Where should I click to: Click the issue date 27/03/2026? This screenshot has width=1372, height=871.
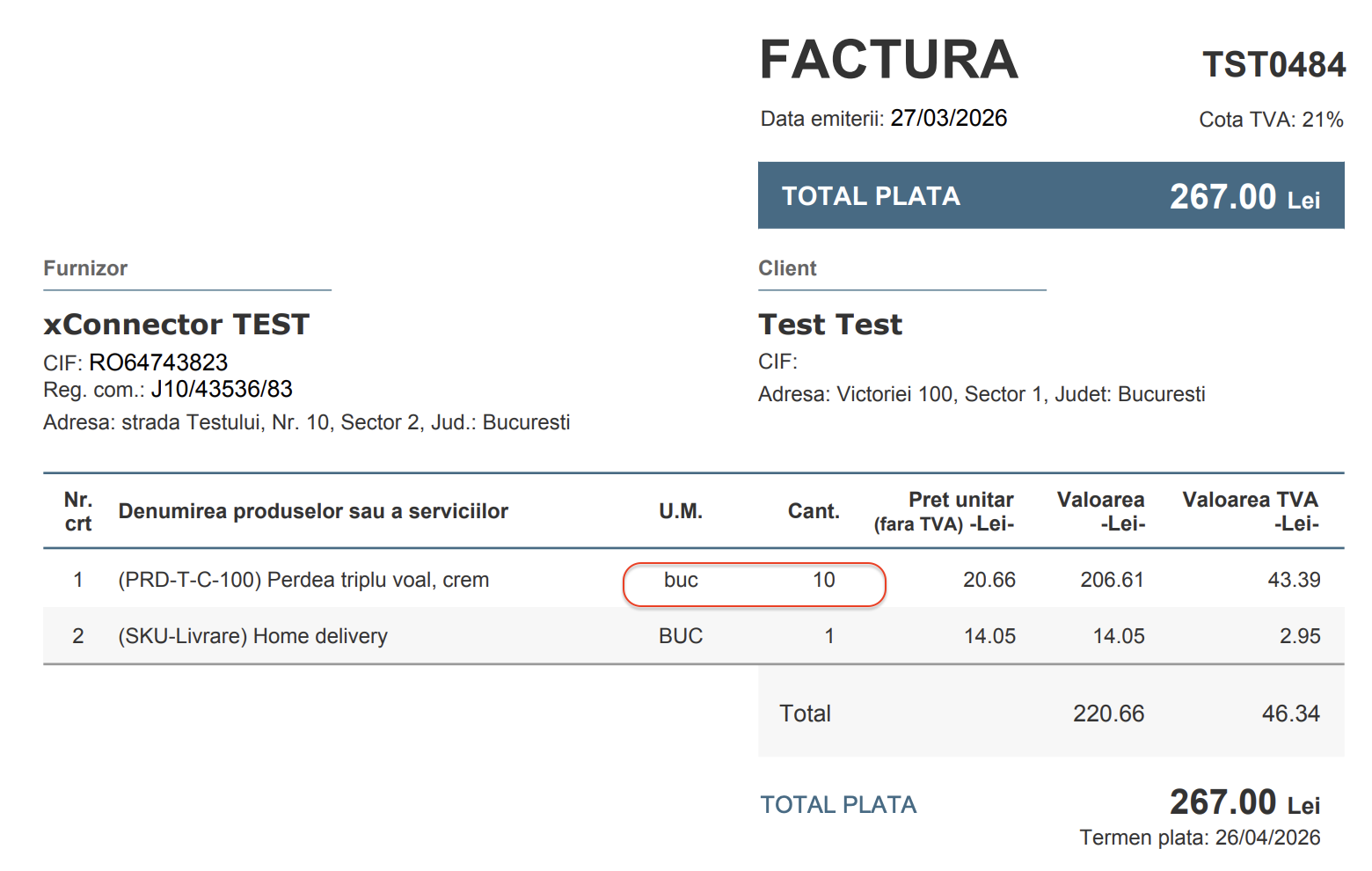[x=948, y=119]
